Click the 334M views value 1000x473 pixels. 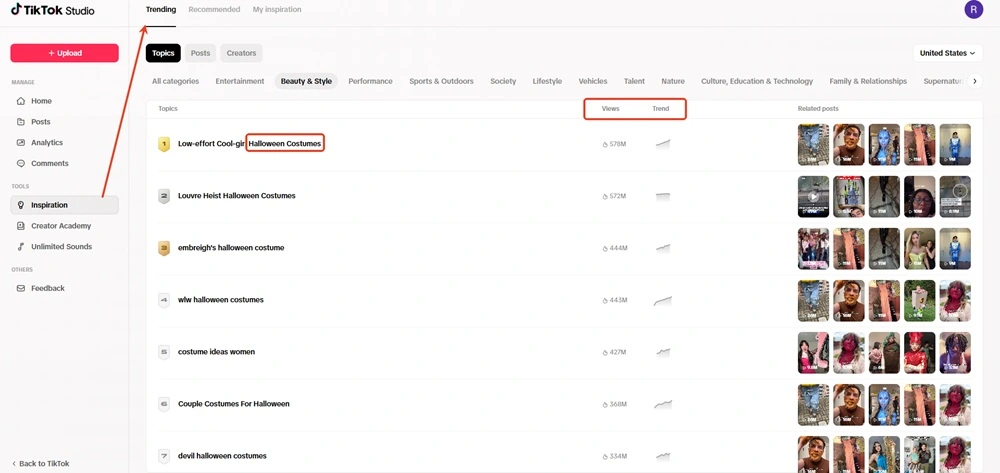[619, 456]
